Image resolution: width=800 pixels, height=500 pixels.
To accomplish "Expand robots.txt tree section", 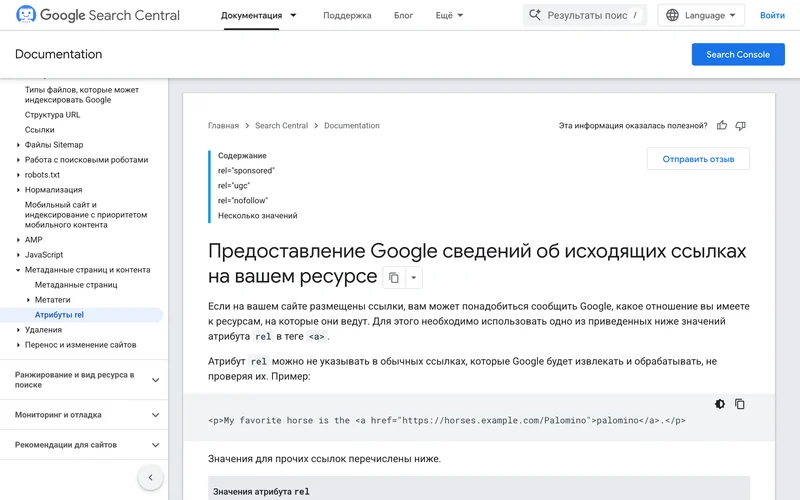I will (x=18, y=175).
